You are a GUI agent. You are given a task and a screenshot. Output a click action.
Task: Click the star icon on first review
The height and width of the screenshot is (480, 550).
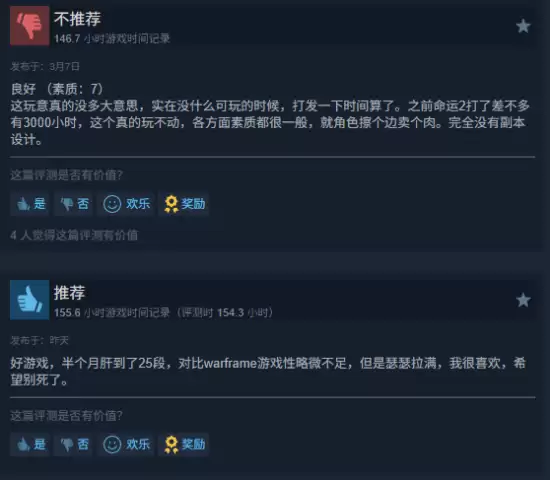click(x=523, y=26)
